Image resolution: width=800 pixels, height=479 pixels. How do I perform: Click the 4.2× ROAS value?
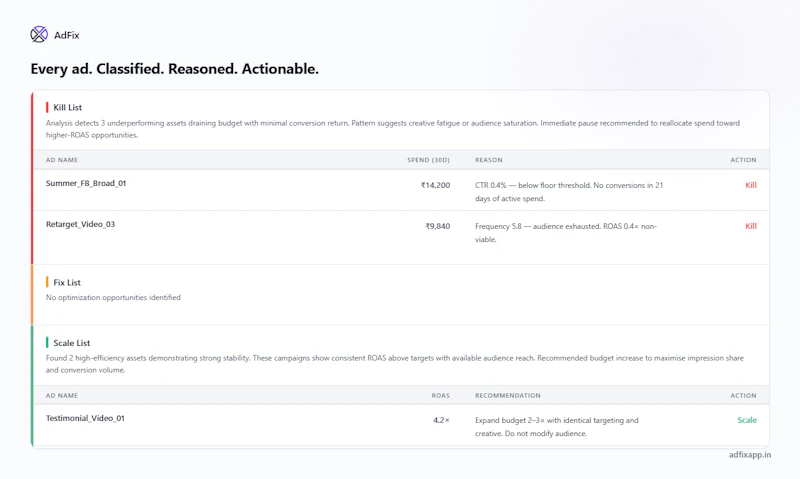click(x=441, y=420)
